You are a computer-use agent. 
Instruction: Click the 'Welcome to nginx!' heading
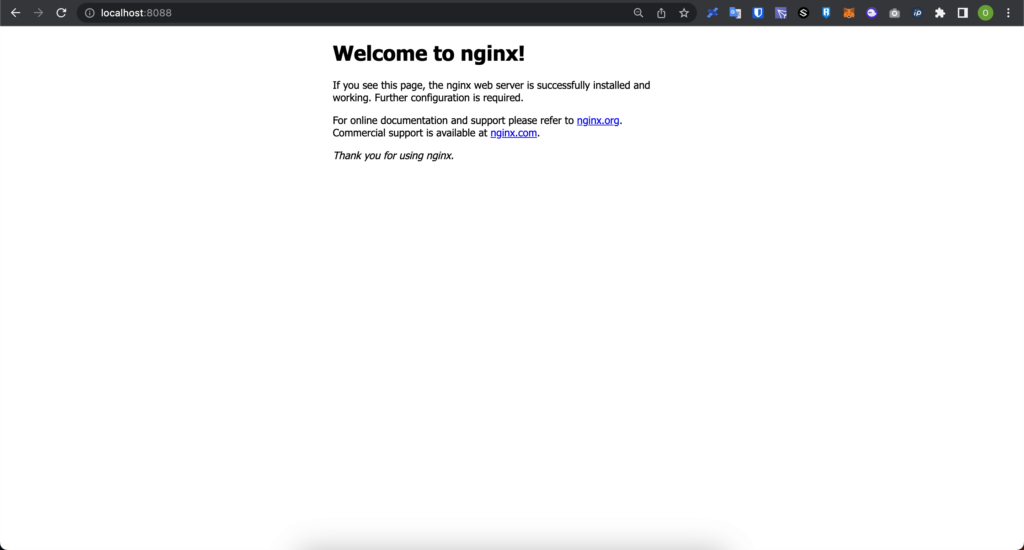click(428, 54)
